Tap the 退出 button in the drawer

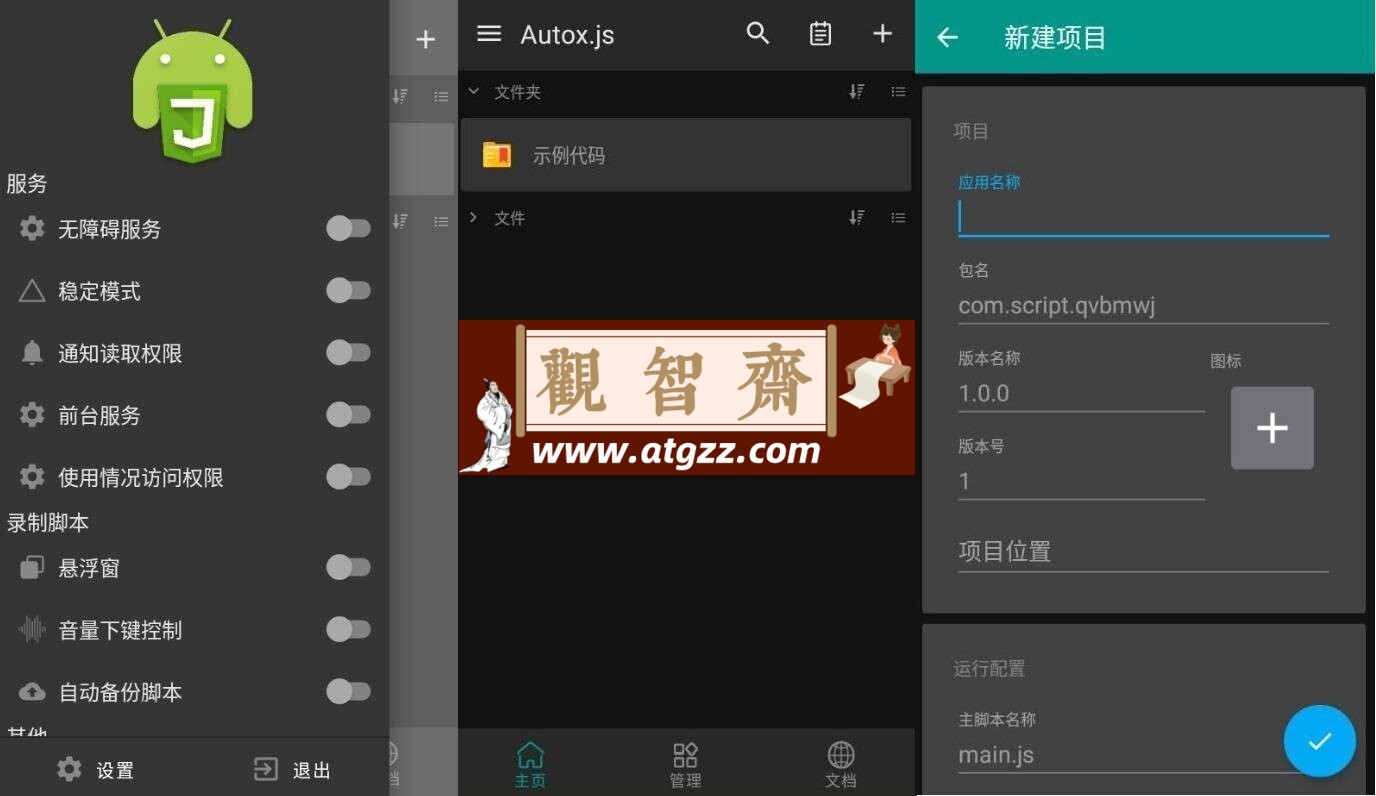point(292,770)
